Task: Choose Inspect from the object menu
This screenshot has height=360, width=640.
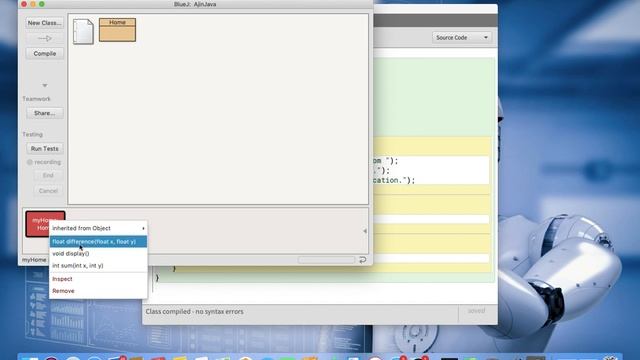Action: coord(98,279)
